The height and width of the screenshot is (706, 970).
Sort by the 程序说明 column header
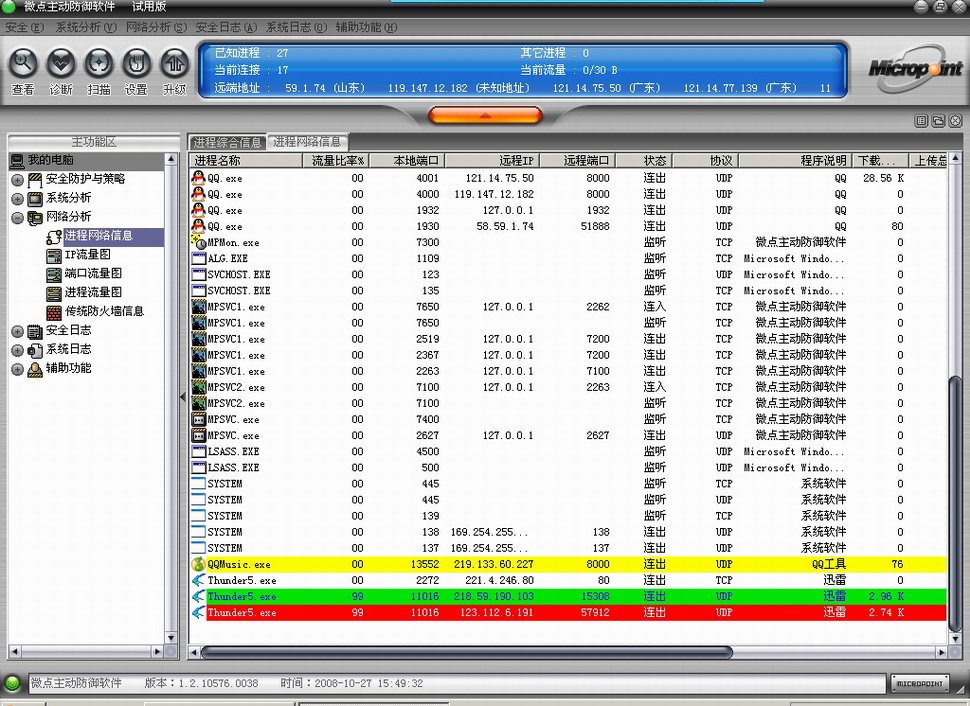click(x=796, y=161)
